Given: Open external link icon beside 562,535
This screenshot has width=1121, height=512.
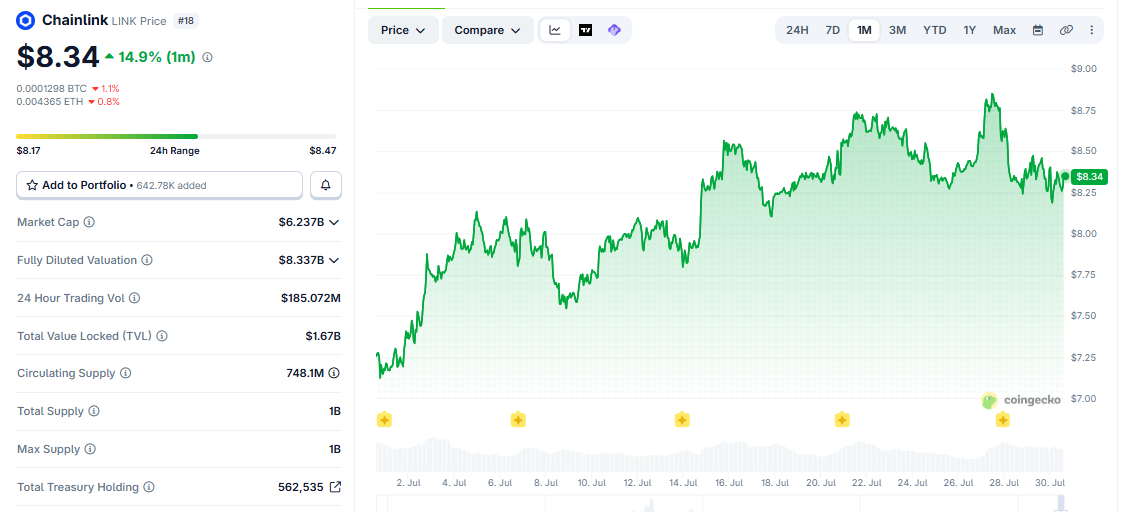Looking at the screenshot, I should pyautogui.click(x=335, y=487).
